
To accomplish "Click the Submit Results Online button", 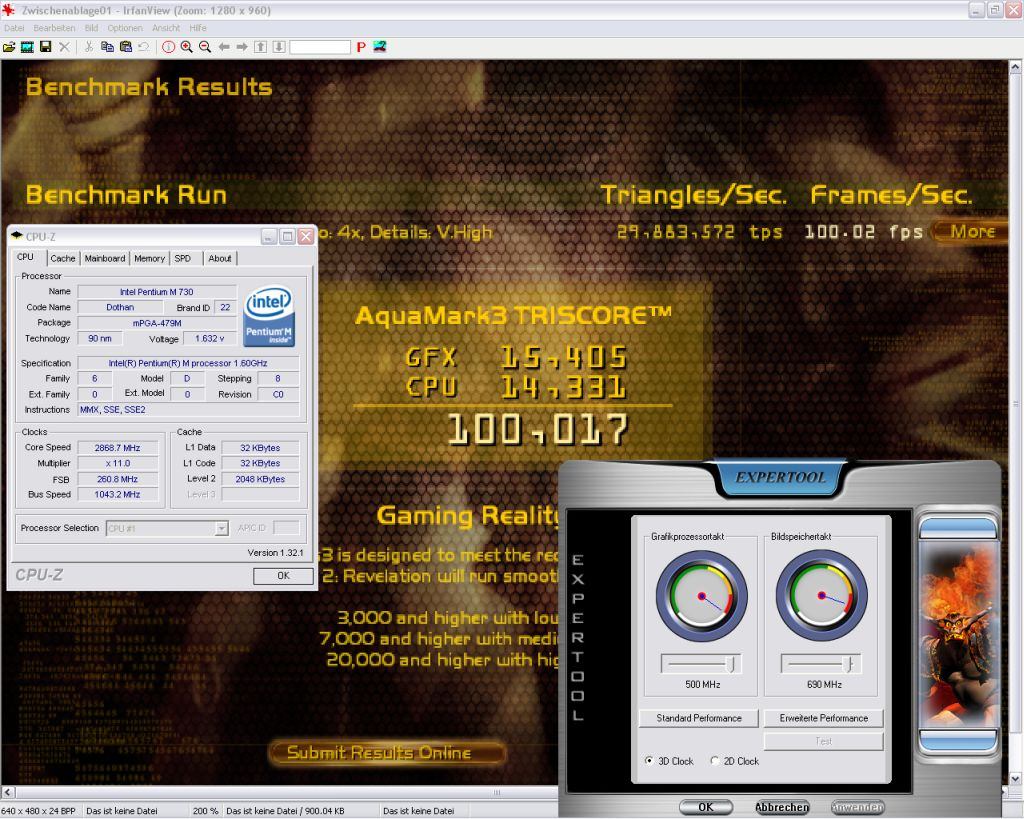I will 386,752.
